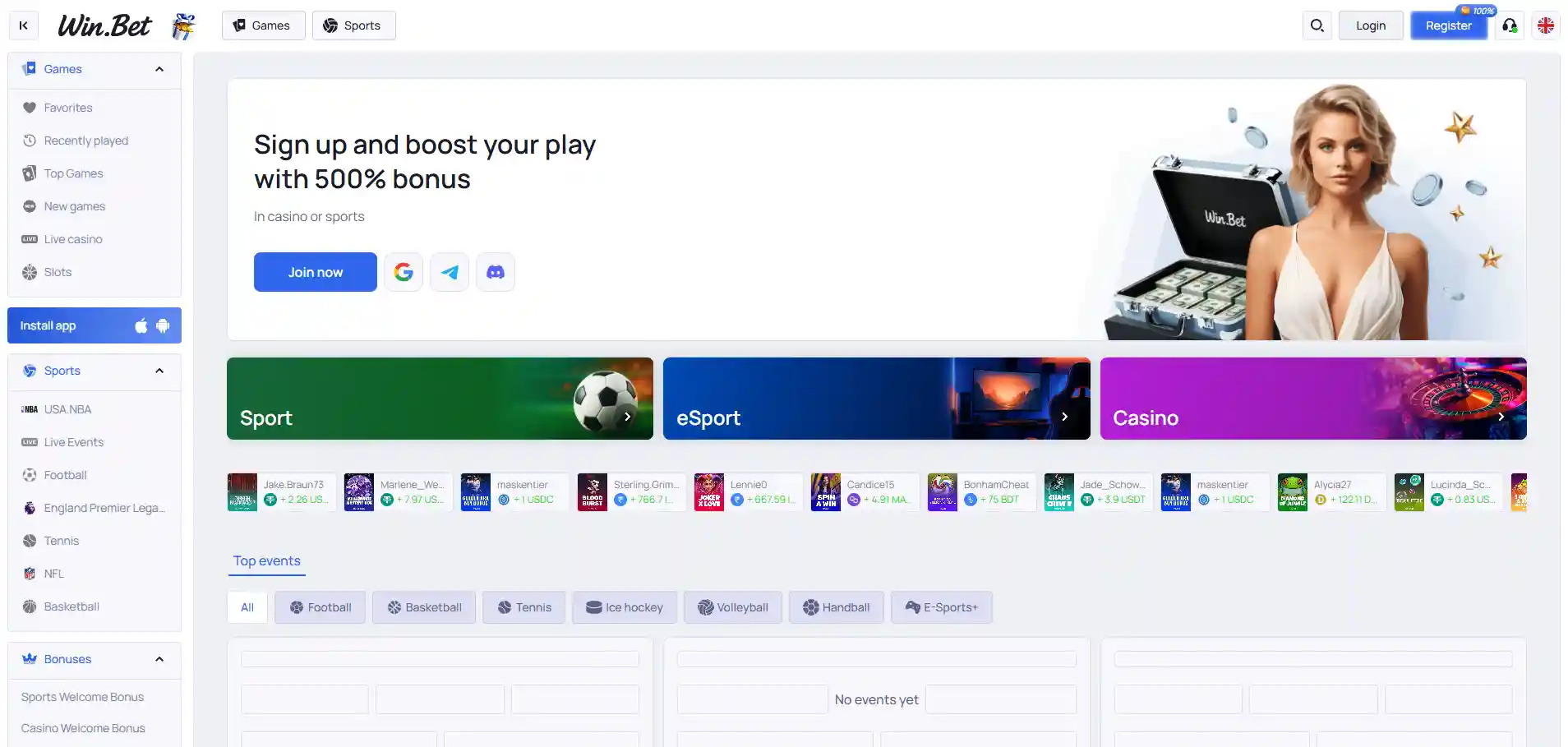The image size is (1568, 747).
Task: Open Lennie0 winner card
Action: (x=748, y=492)
